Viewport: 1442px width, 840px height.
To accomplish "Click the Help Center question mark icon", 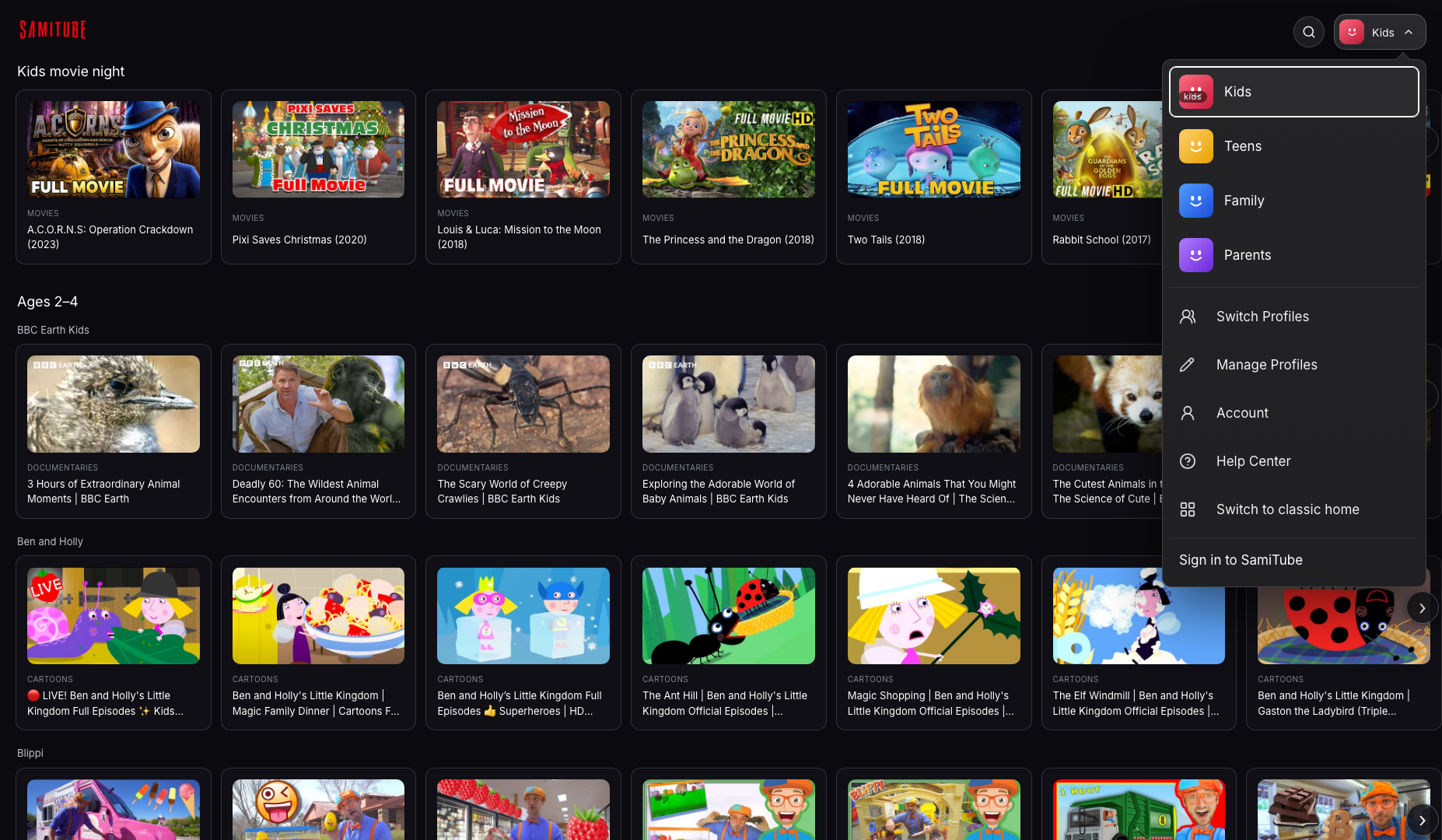I will tap(1188, 461).
